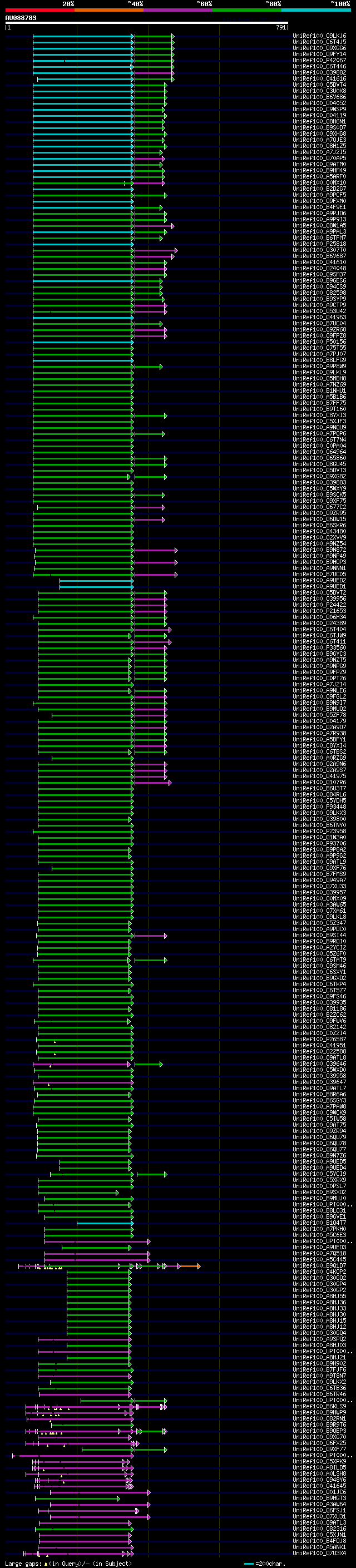Open hit UniRef100_P42067
Screen dimensions: 356x1568
(319, 60)
